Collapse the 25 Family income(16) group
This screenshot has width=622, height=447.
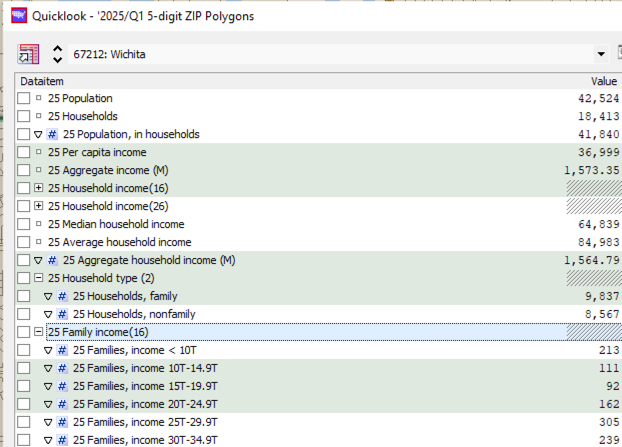[38, 332]
